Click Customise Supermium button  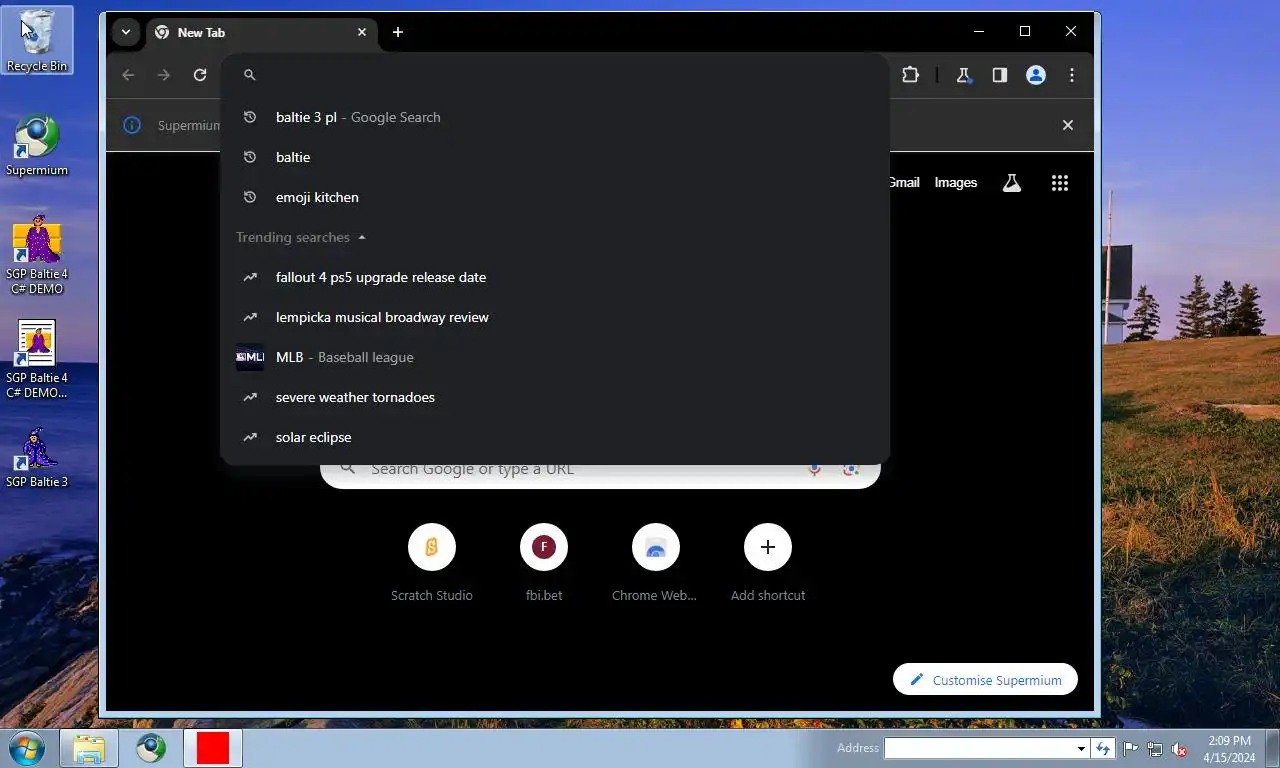click(985, 680)
